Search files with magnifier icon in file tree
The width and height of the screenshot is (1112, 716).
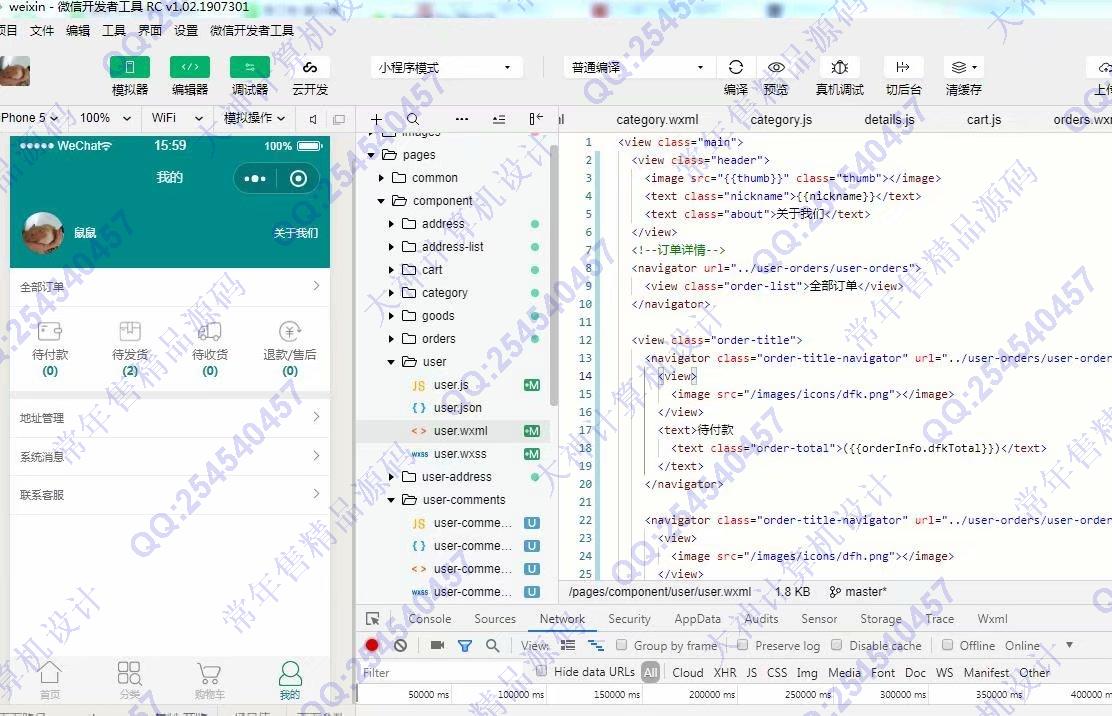[413, 119]
